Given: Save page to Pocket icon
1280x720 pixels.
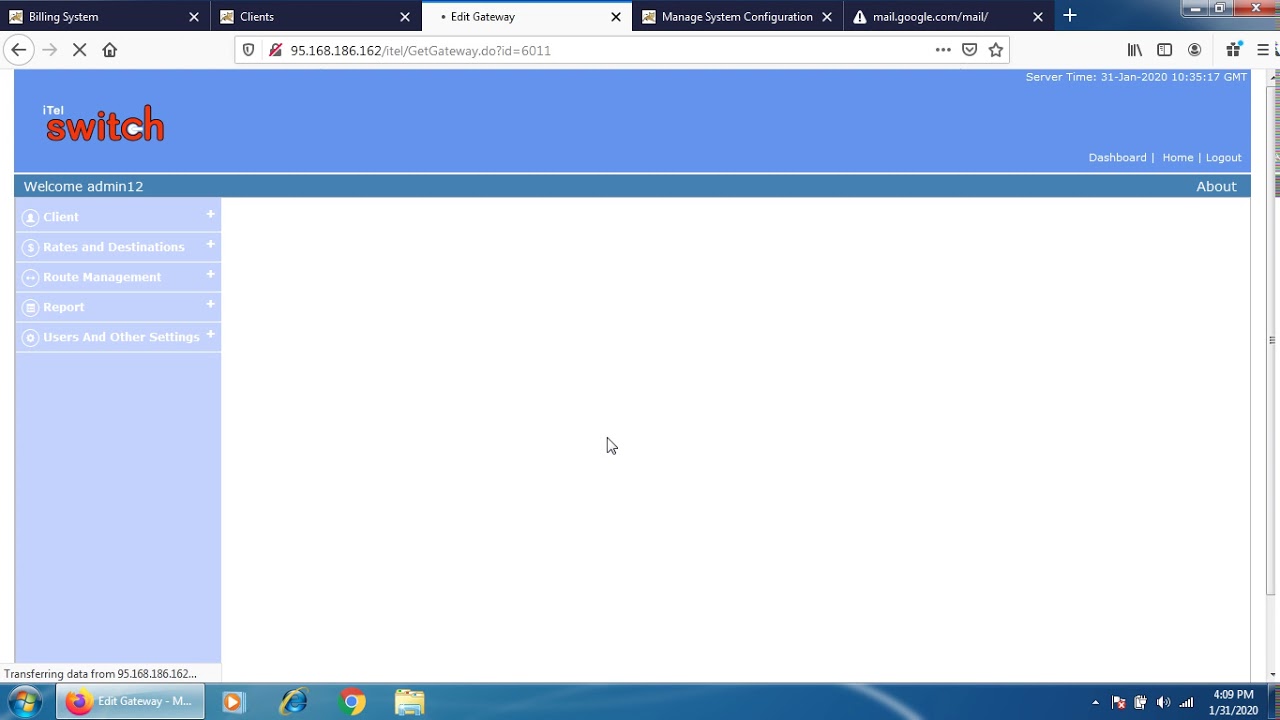Looking at the screenshot, I should coord(969,50).
